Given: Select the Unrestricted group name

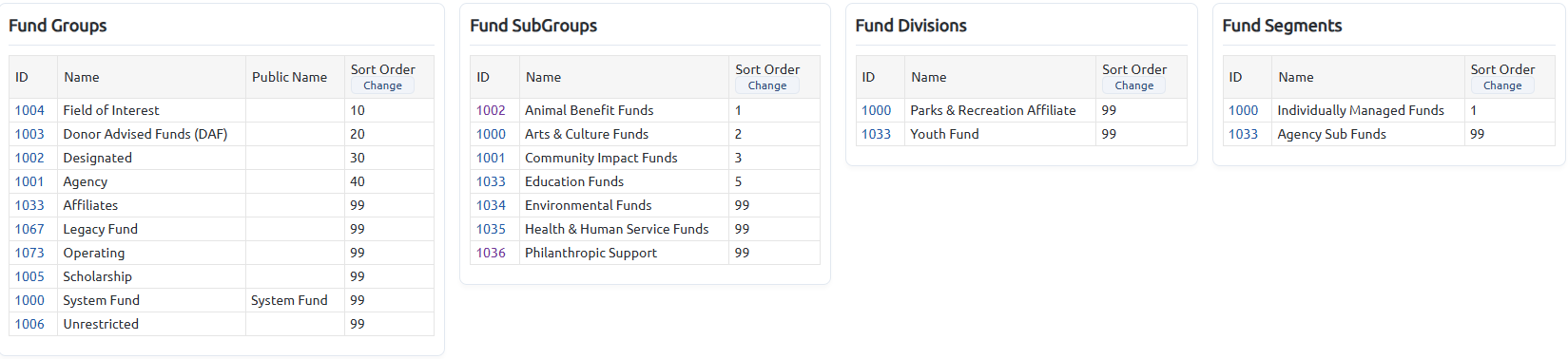Looking at the screenshot, I should [x=101, y=324].
